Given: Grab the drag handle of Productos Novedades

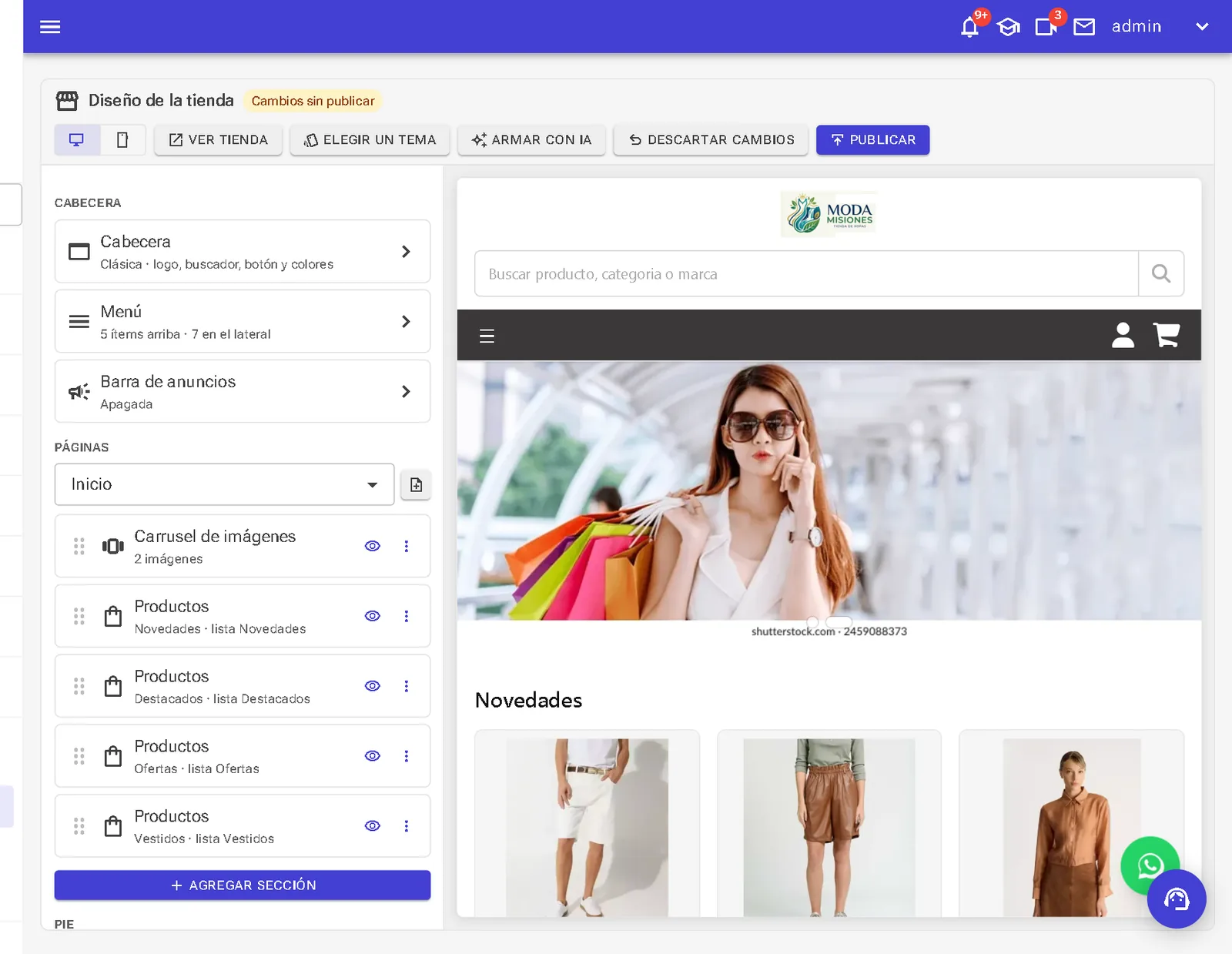Looking at the screenshot, I should click(x=79, y=616).
